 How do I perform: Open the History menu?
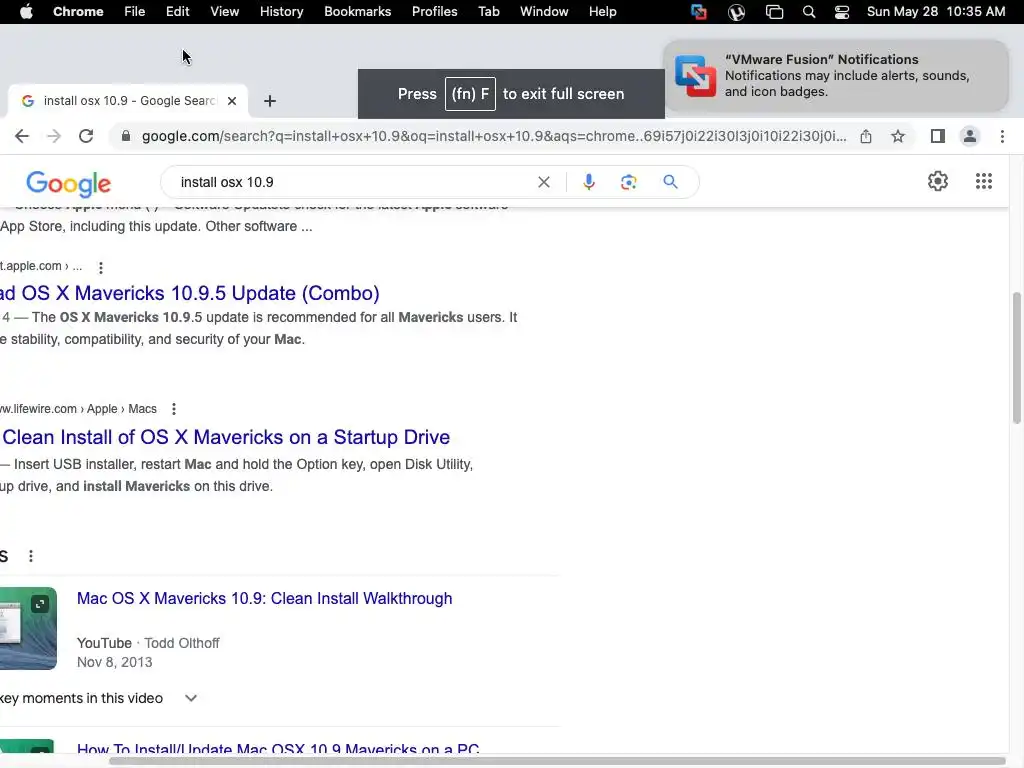[x=281, y=12]
